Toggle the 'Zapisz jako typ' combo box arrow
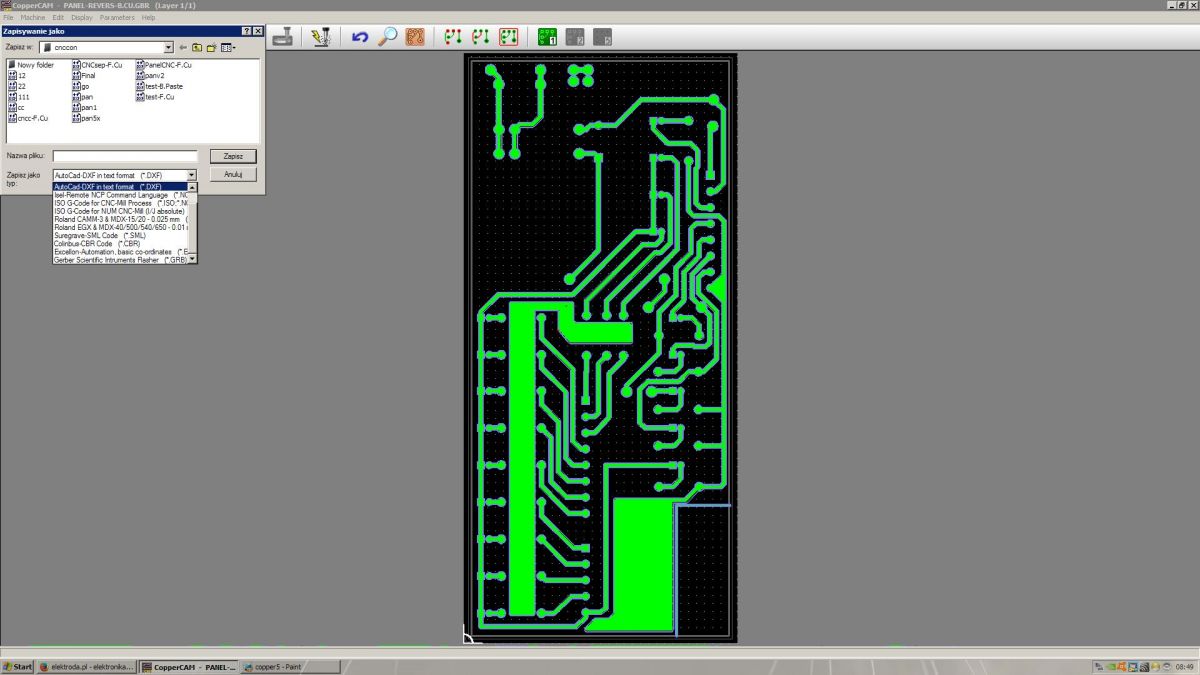 click(x=192, y=175)
